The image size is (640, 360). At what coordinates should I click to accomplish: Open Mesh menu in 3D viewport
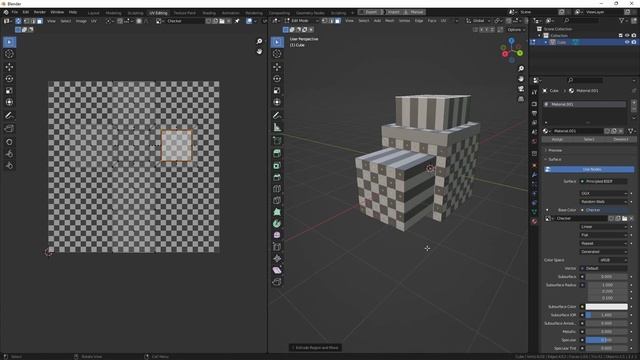tap(390, 21)
